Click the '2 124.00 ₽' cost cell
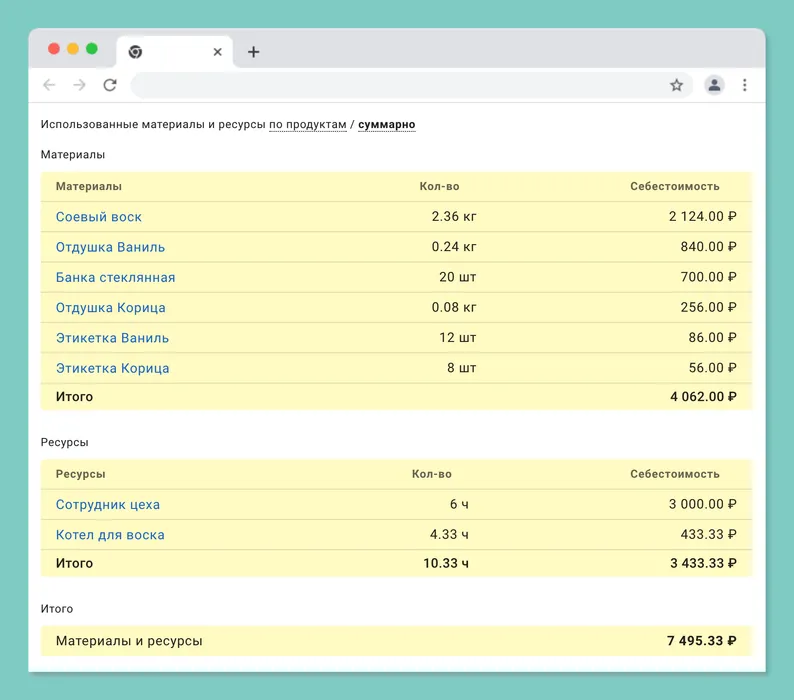794x700 pixels. tap(702, 216)
